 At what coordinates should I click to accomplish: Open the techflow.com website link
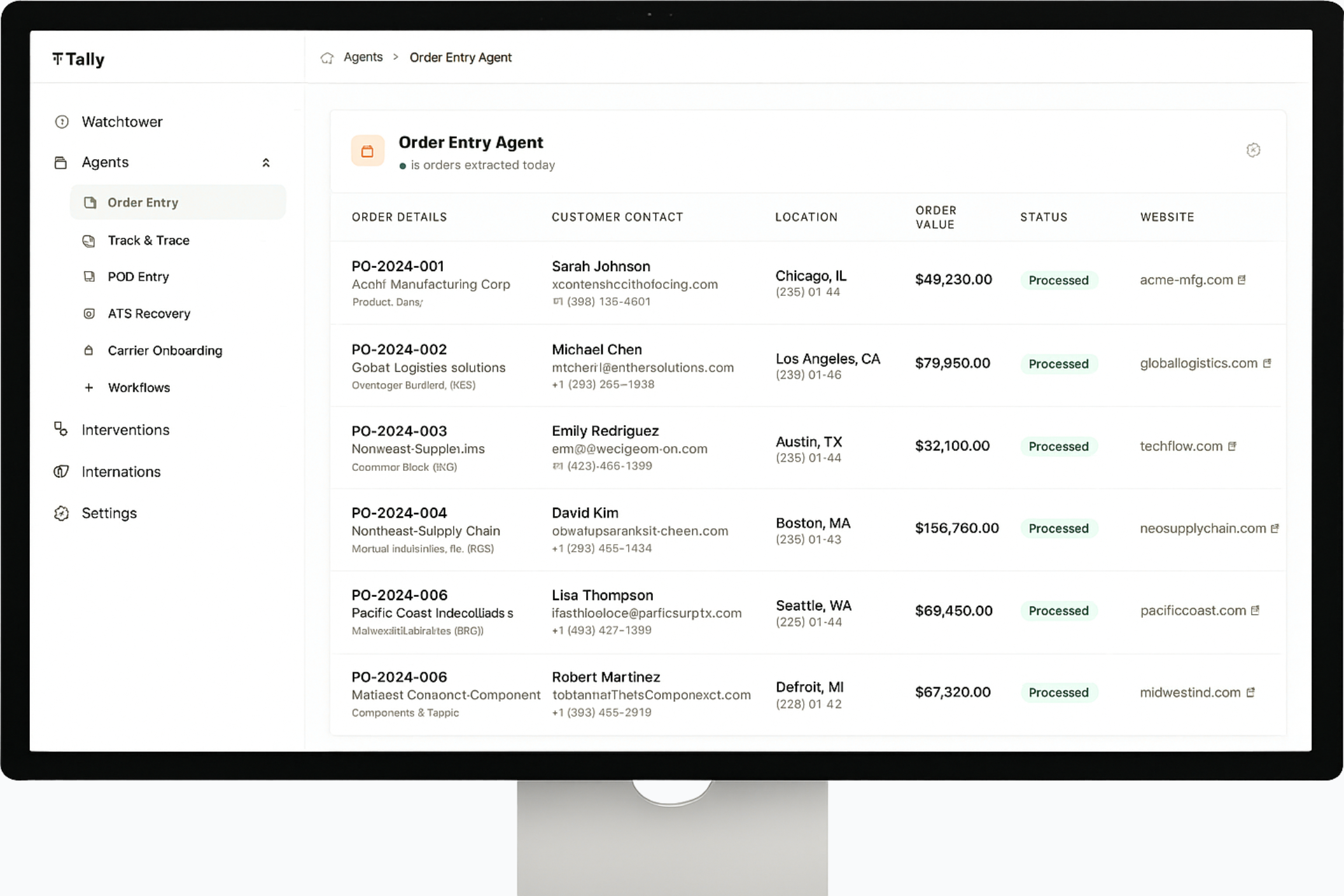(x=1180, y=446)
